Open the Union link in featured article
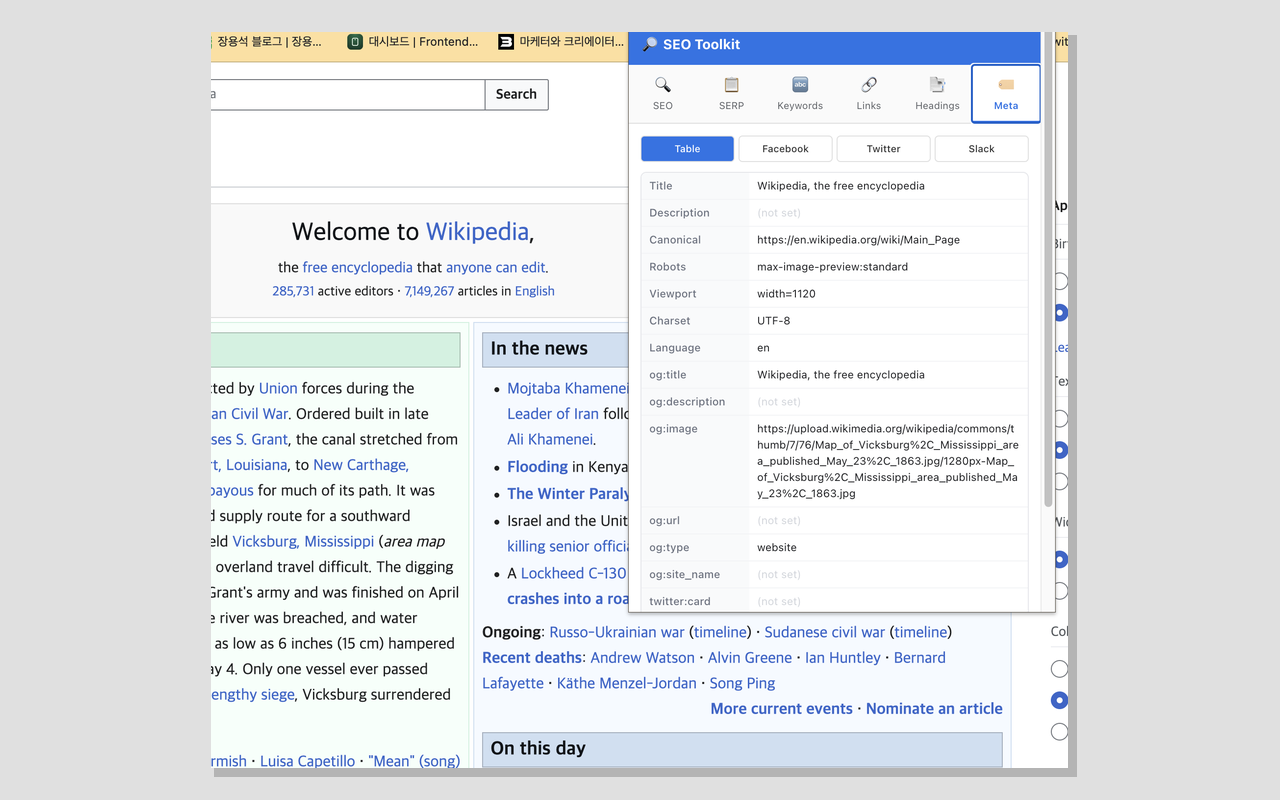1280x800 pixels. coord(278,388)
